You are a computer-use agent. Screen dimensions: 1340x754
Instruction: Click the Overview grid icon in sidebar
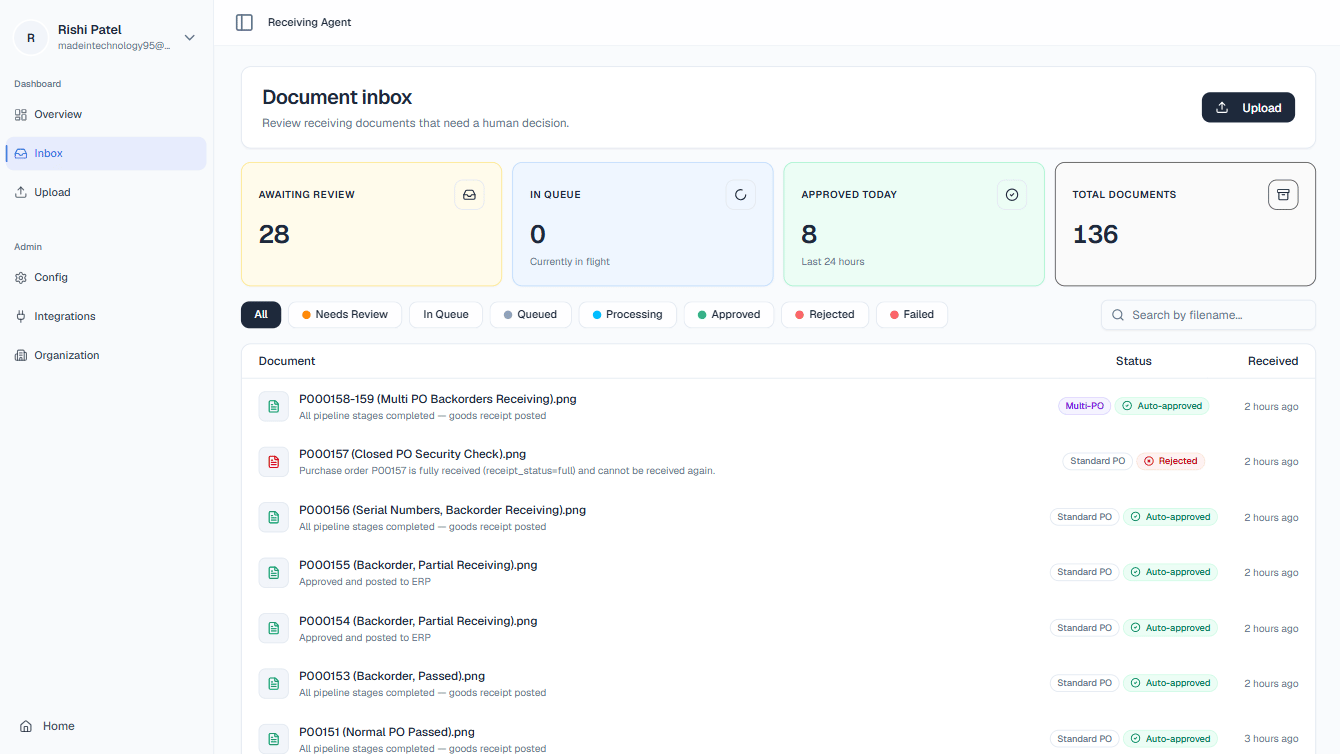tap(21, 115)
